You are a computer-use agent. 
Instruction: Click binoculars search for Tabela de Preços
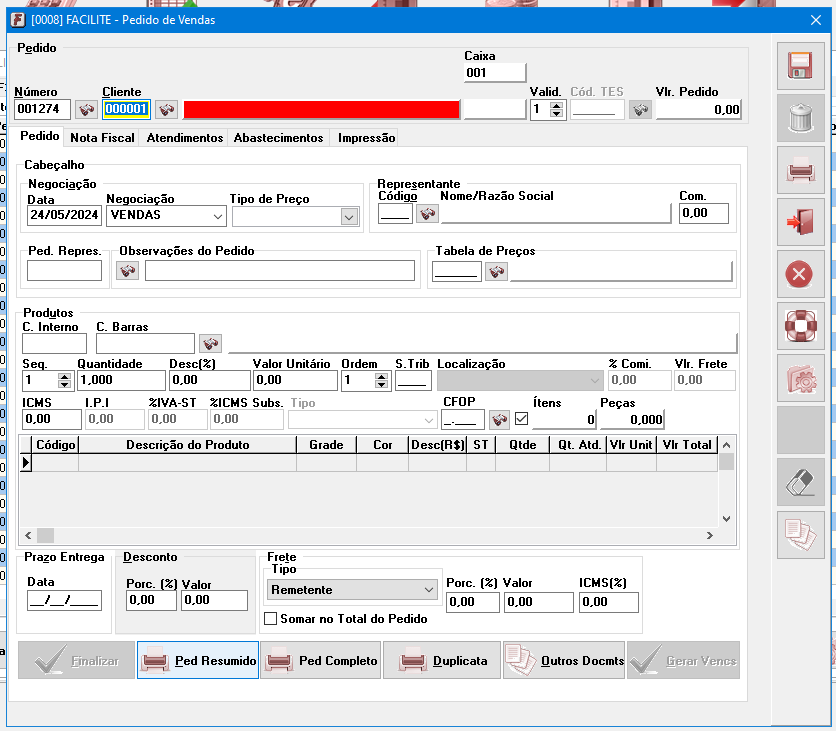[x=496, y=272]
